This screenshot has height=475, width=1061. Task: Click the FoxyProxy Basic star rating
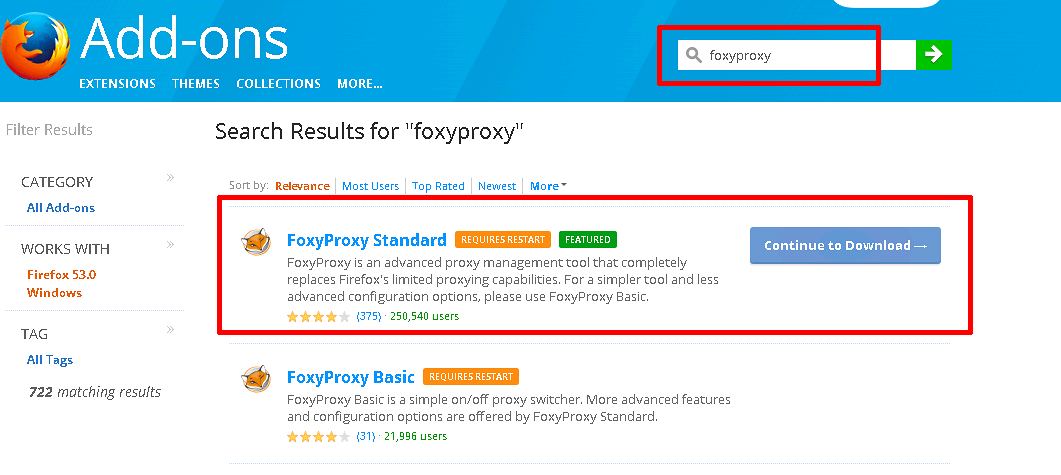click(319, 437)
